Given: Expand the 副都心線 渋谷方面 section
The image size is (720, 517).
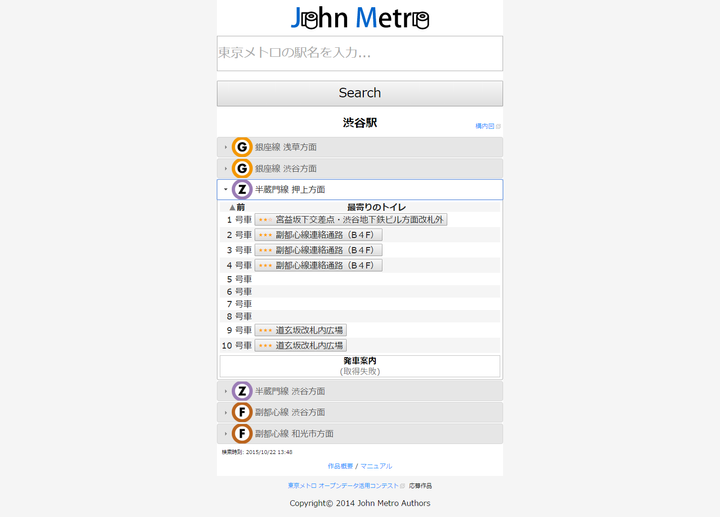Looking at the screenshot, I should pyautogui.click(x=360, y=412).
